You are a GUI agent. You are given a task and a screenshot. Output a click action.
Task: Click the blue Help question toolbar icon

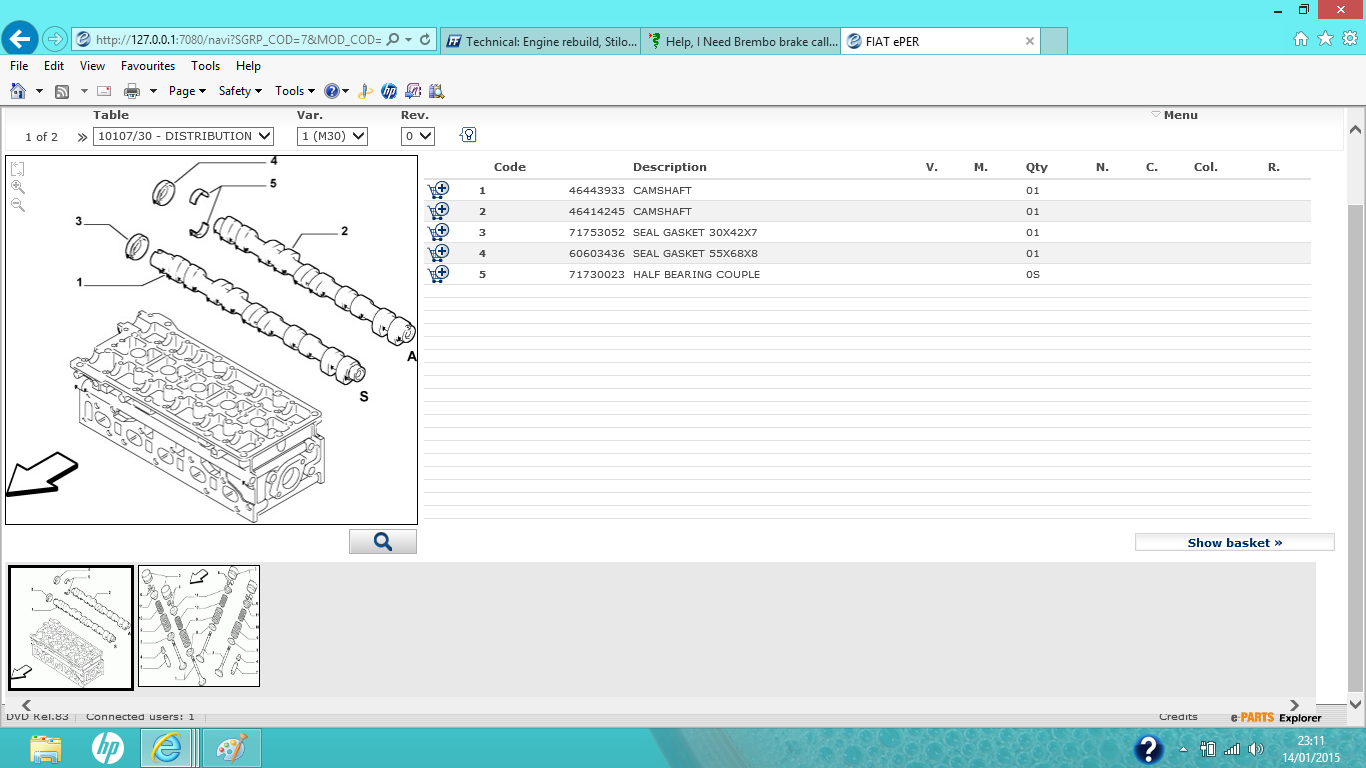click(x=332, y=91)
